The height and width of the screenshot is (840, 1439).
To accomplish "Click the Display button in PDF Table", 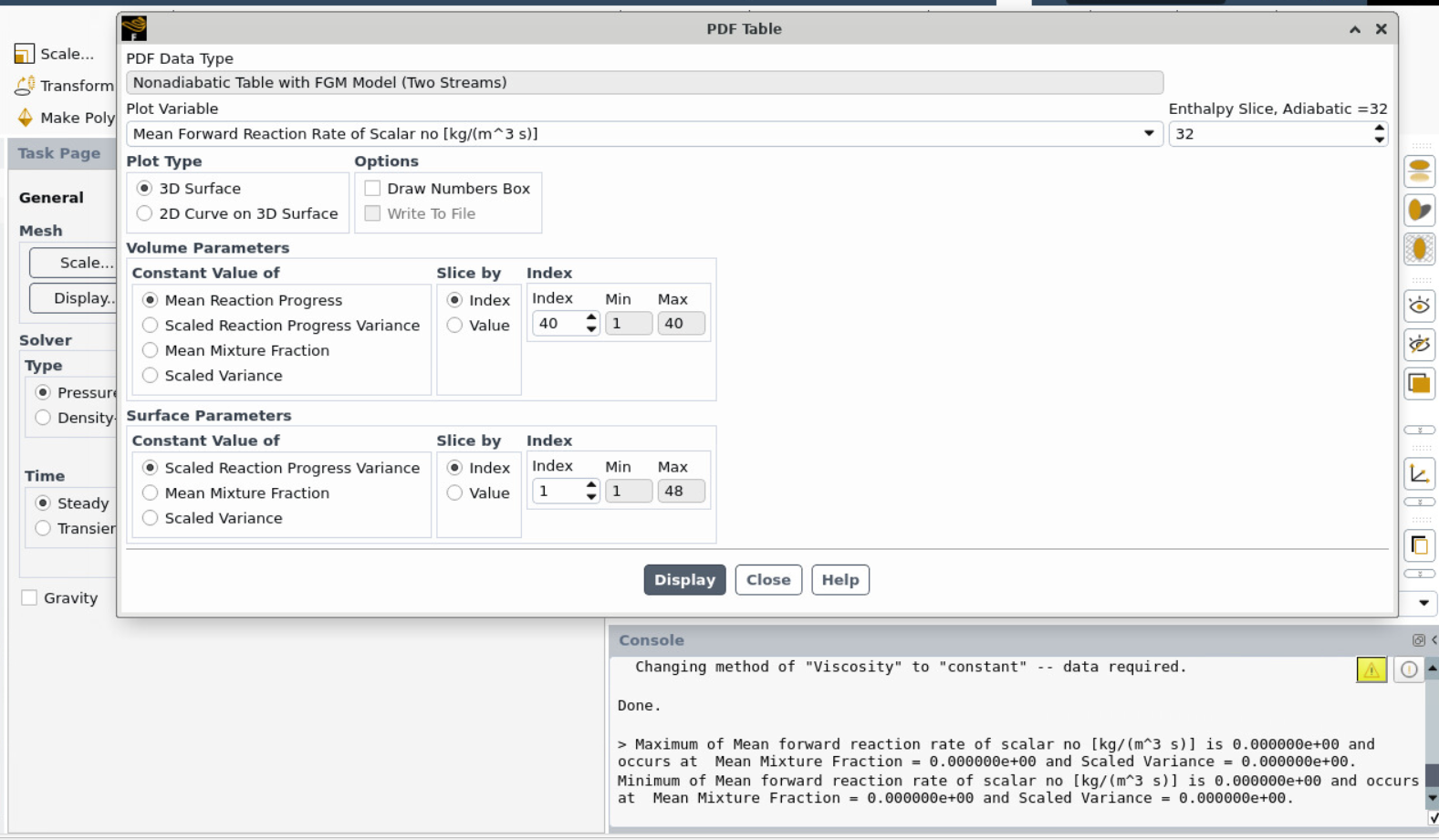I will [x=684, y=580].
